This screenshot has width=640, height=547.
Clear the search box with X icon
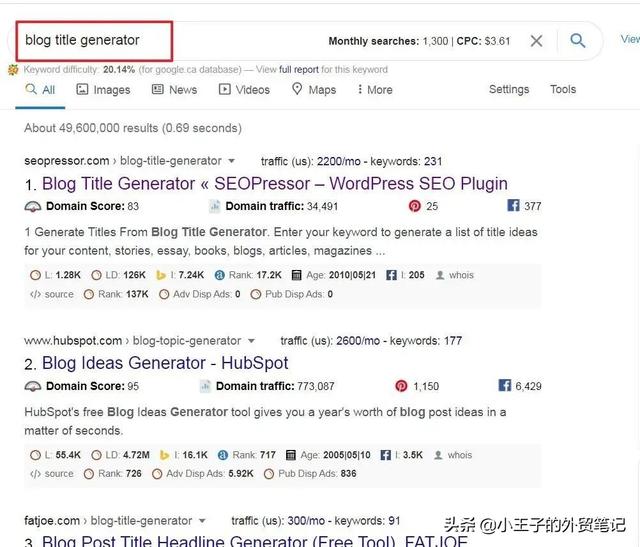536,41
